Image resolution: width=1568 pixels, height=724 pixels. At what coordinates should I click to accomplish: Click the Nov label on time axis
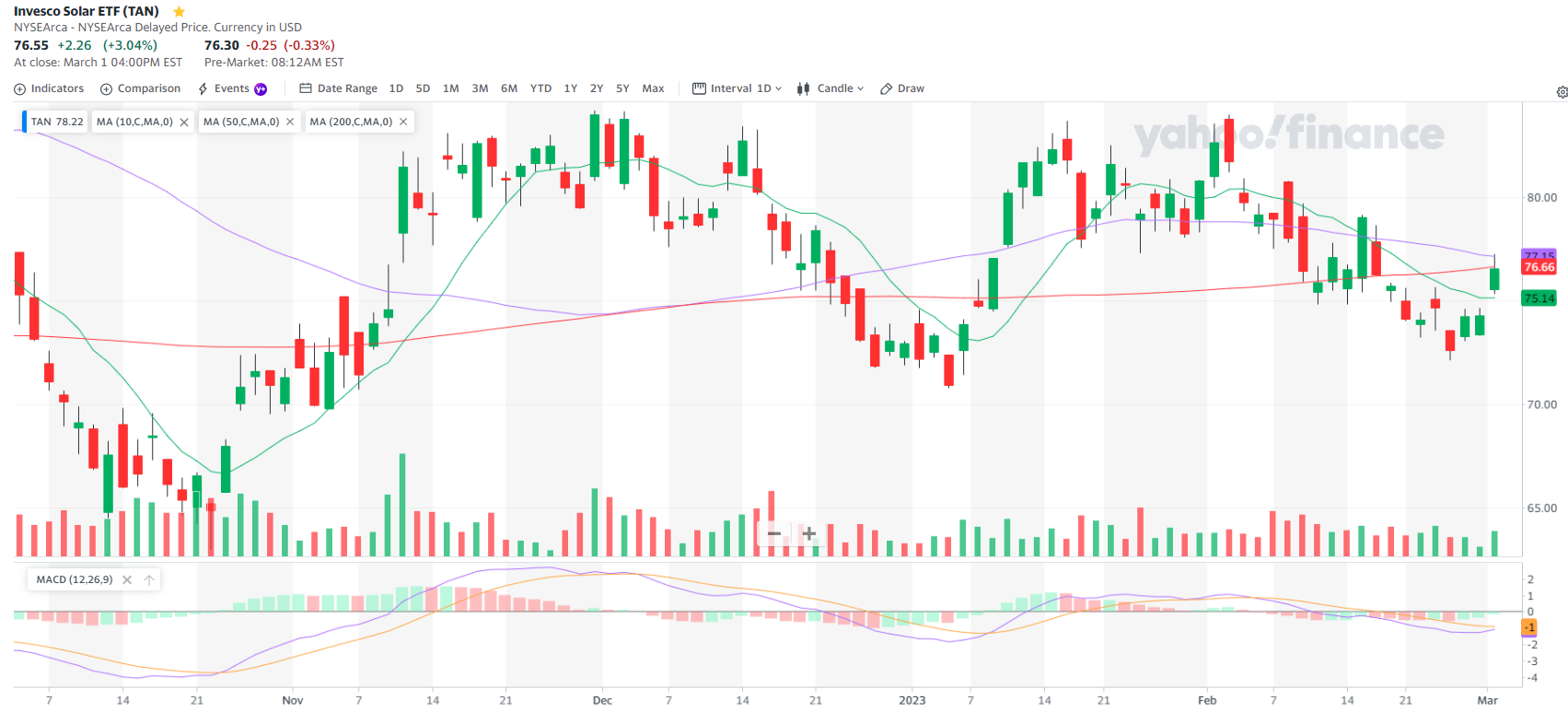point(292,700)
